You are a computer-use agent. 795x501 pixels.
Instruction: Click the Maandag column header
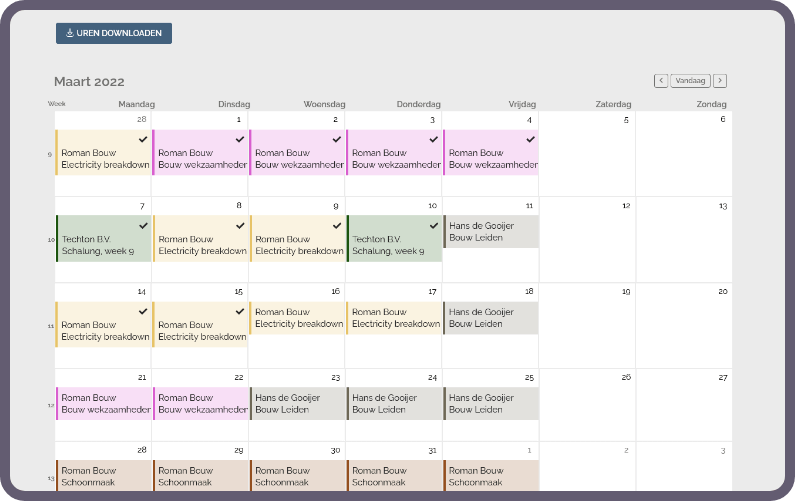click(x=136, y=104)
